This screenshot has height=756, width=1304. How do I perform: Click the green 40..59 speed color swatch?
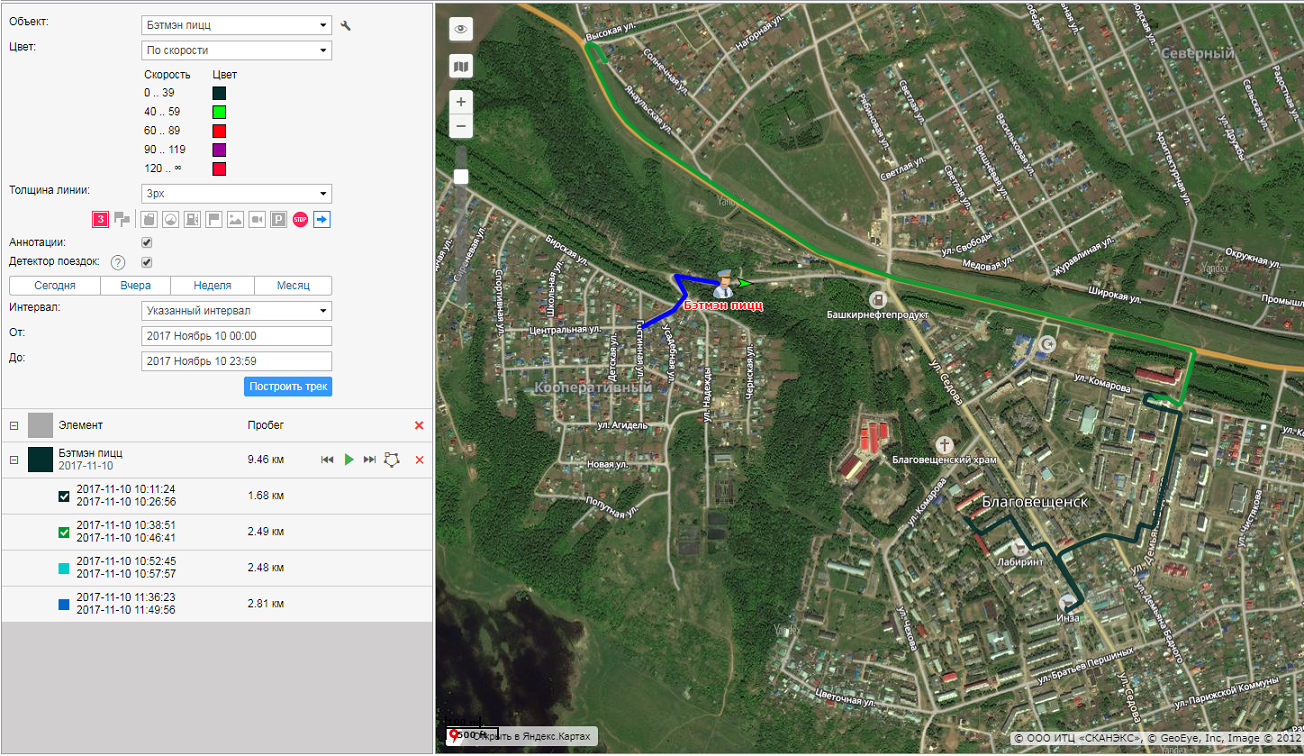219,112
